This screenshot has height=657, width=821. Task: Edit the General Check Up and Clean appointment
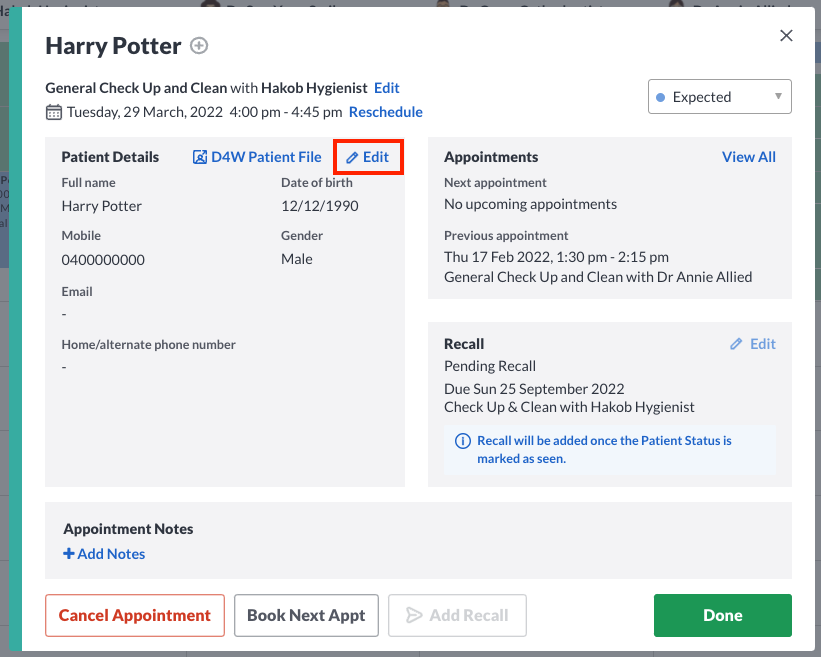(x=386, y=88)
